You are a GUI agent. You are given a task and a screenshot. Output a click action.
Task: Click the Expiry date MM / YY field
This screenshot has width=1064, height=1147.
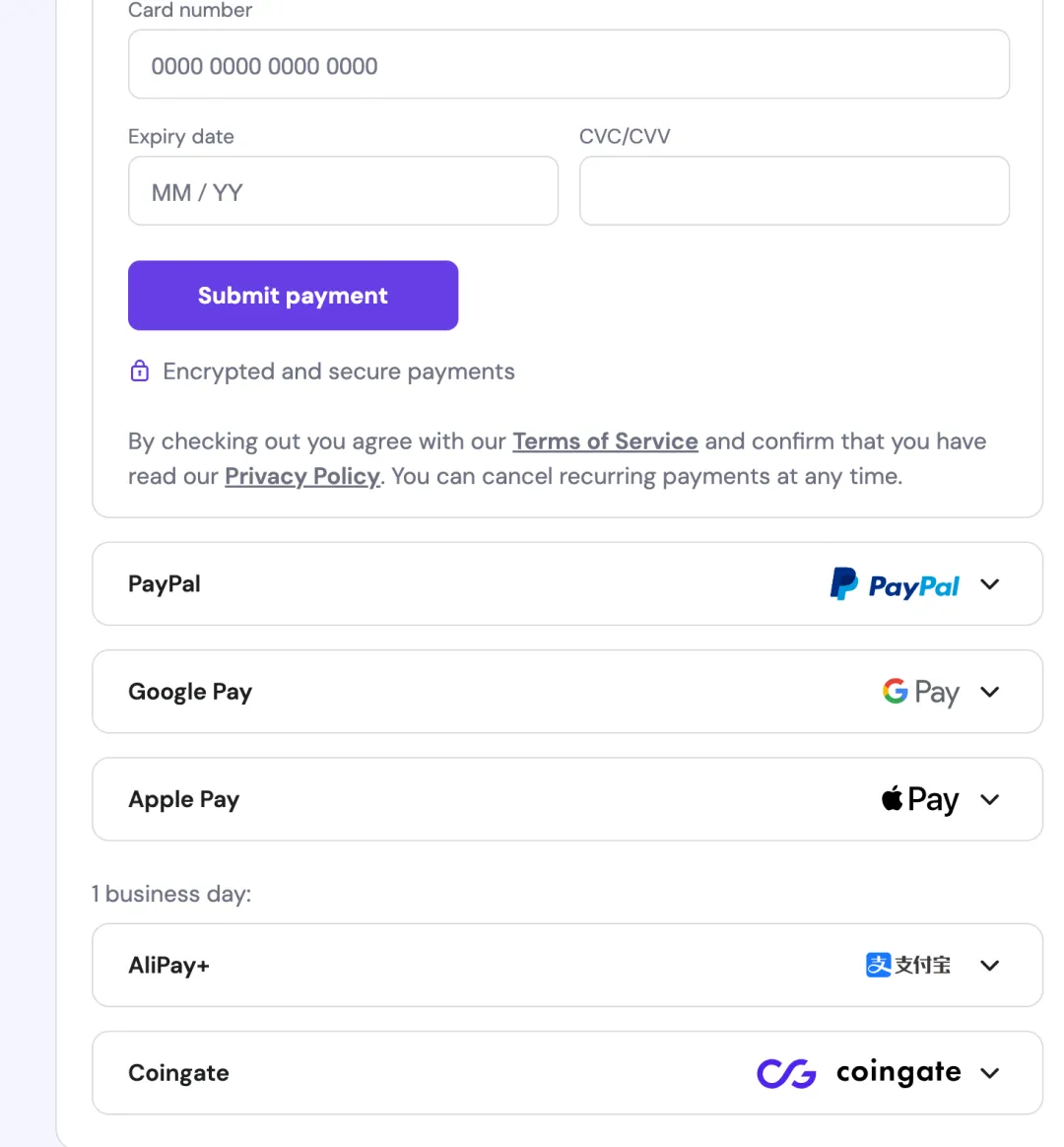tap(343, 191)
